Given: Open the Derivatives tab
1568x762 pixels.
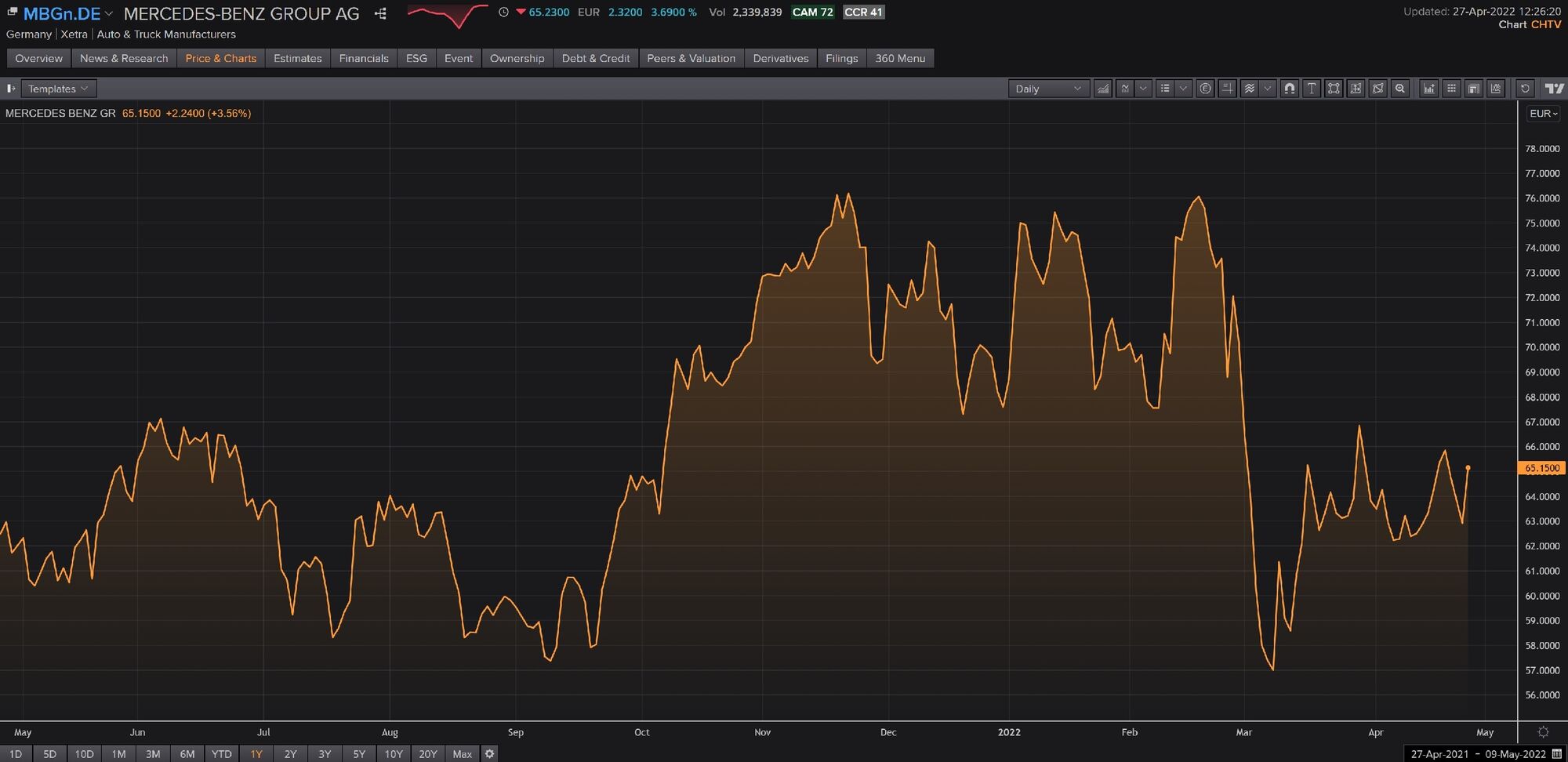Looking at the screenshot, I should [781, 58].
